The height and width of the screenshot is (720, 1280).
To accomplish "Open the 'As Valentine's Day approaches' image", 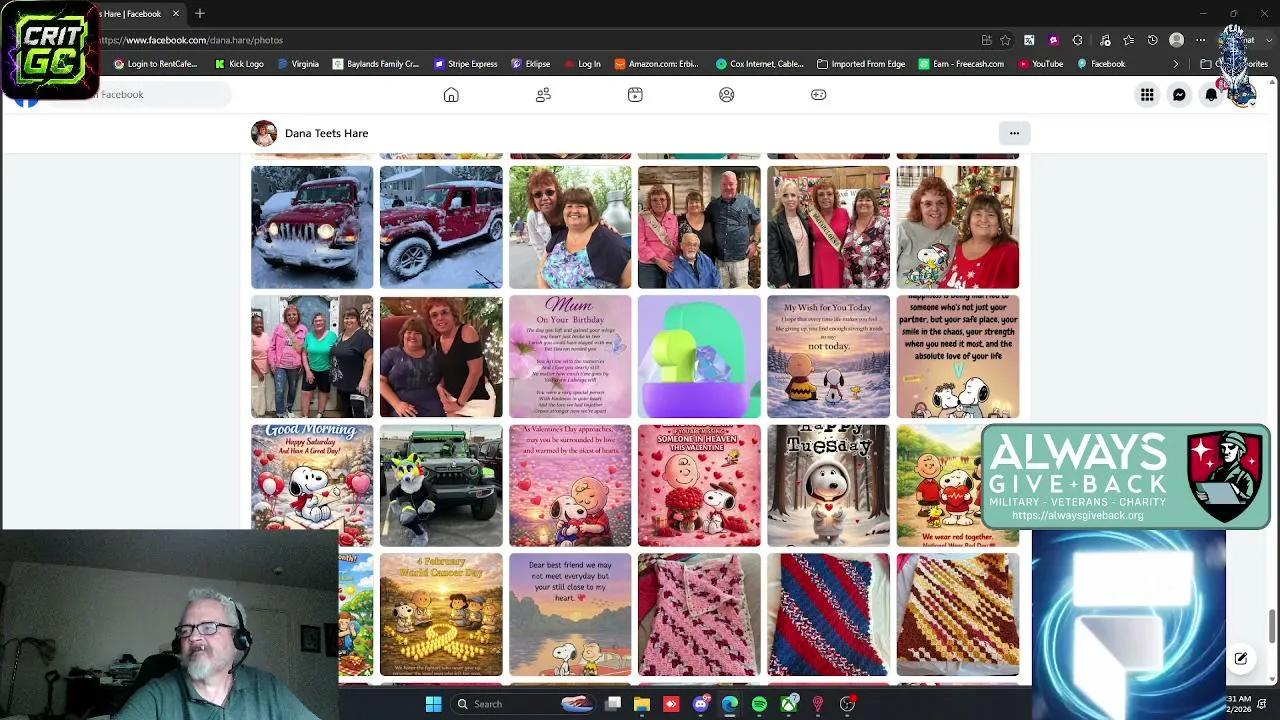I will pos(570,485).
